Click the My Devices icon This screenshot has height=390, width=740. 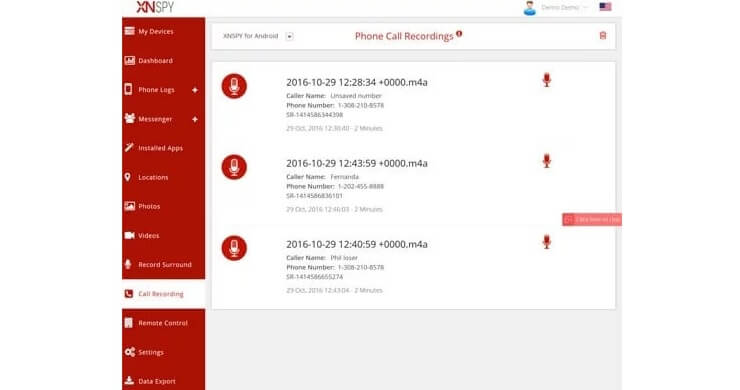coord(129,31)
